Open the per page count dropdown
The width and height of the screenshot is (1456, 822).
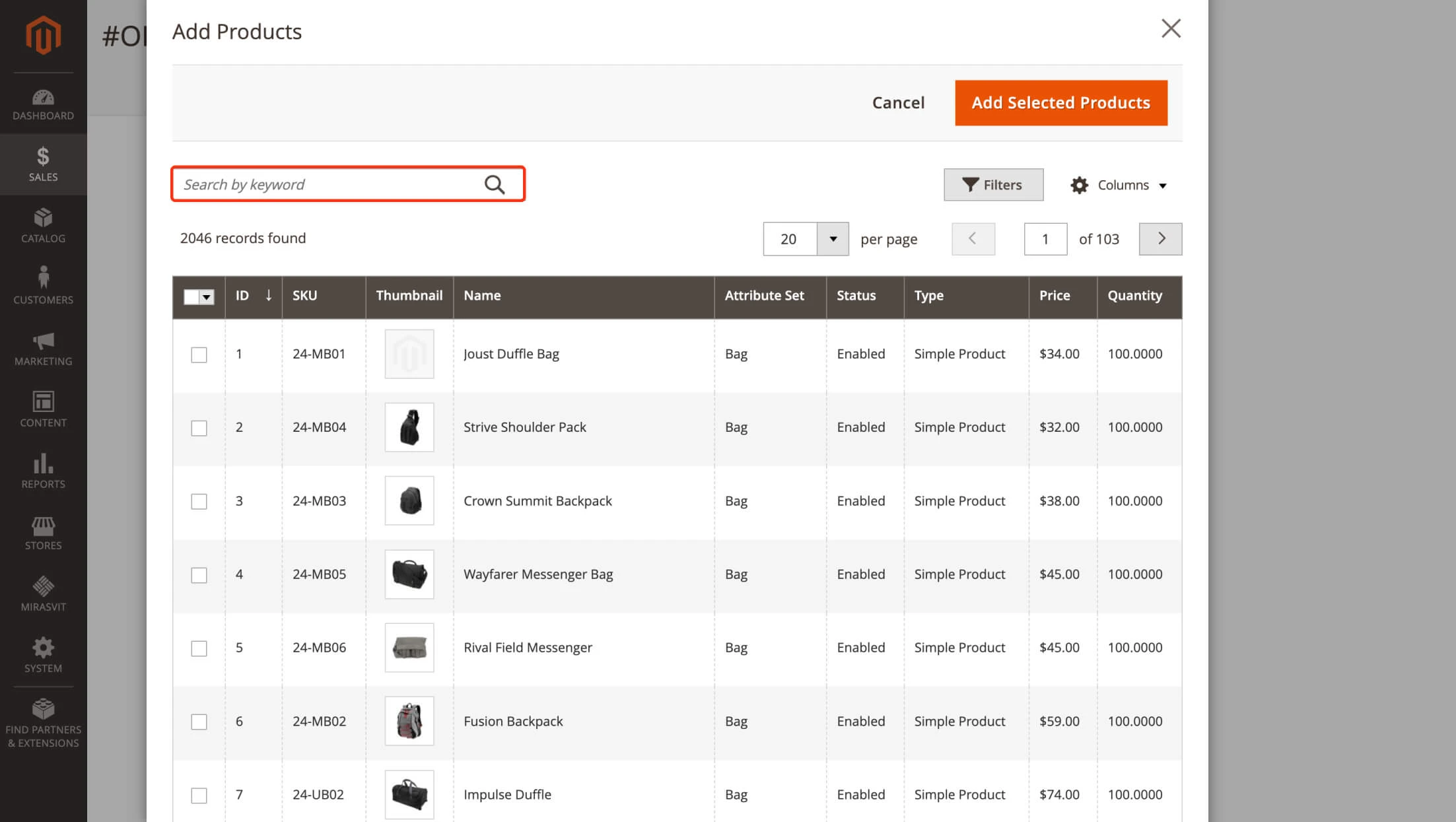click(x=833, y=239)
